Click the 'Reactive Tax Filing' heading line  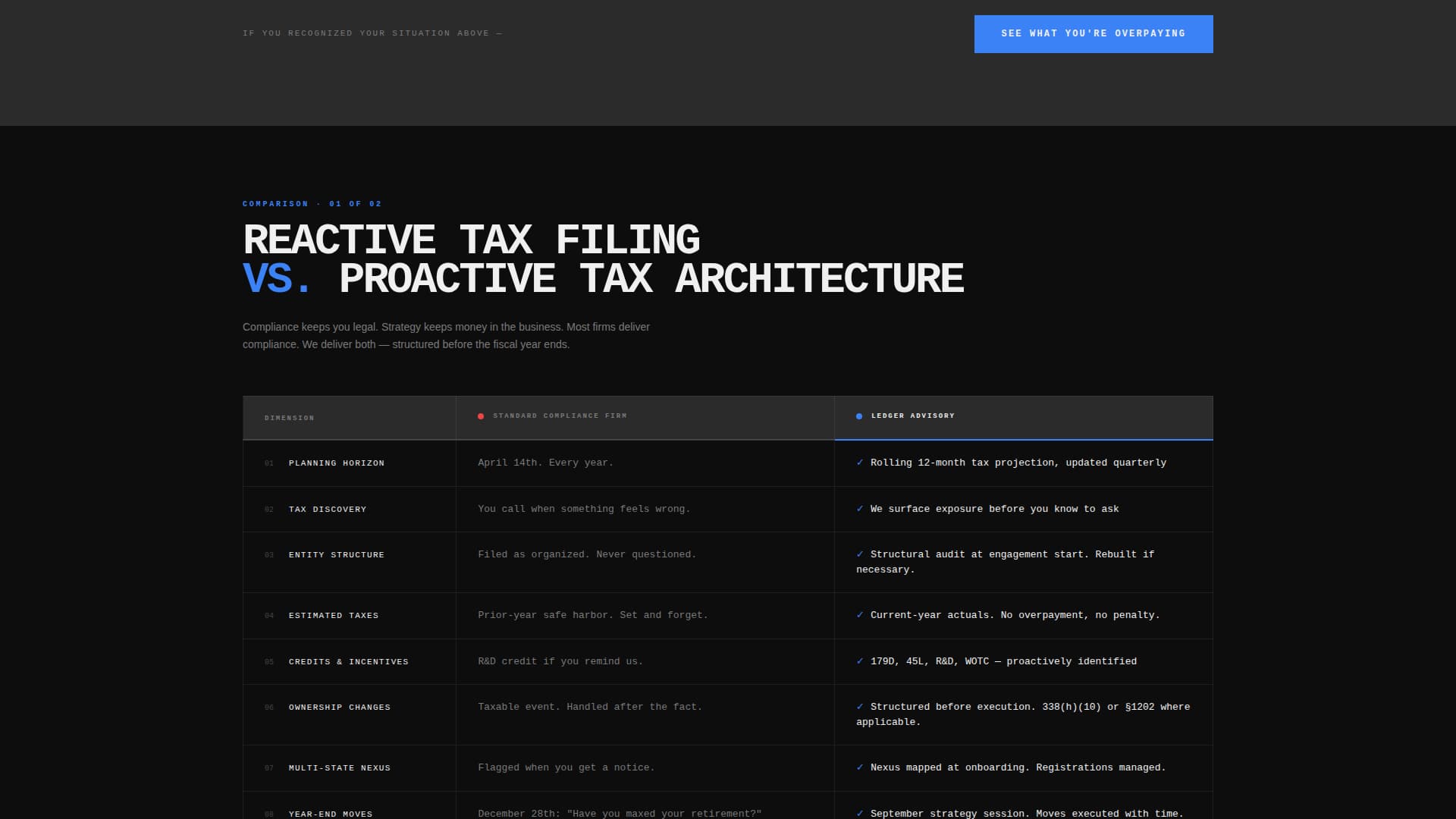(471, 240)
